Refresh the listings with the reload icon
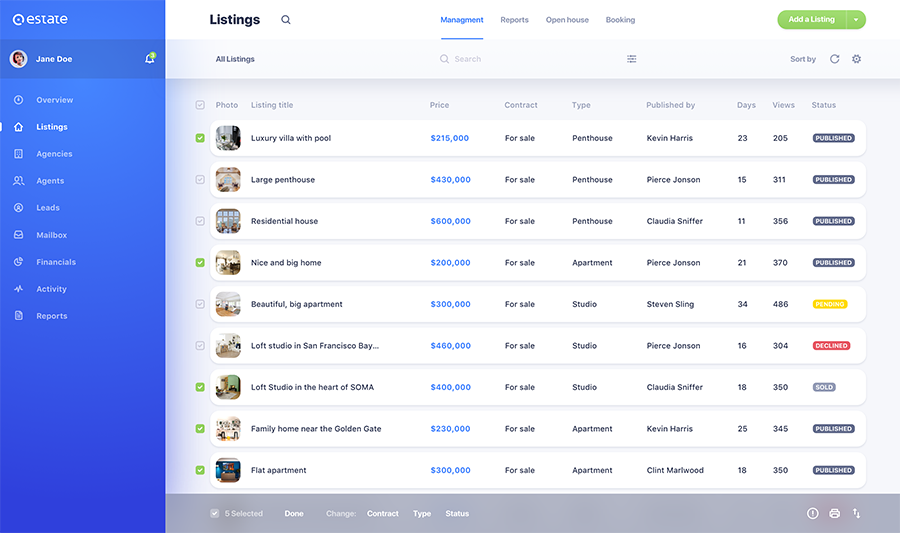 [x=835, y=59]
